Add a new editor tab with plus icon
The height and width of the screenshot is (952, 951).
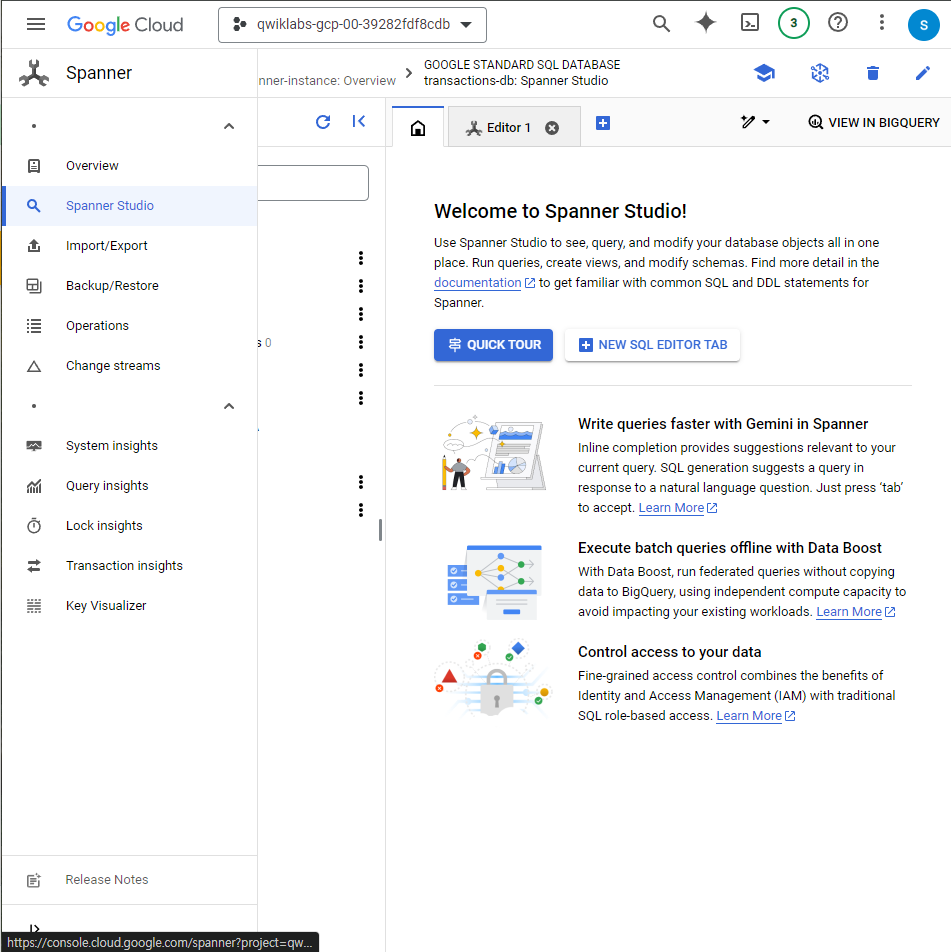[x=602, y=123]
